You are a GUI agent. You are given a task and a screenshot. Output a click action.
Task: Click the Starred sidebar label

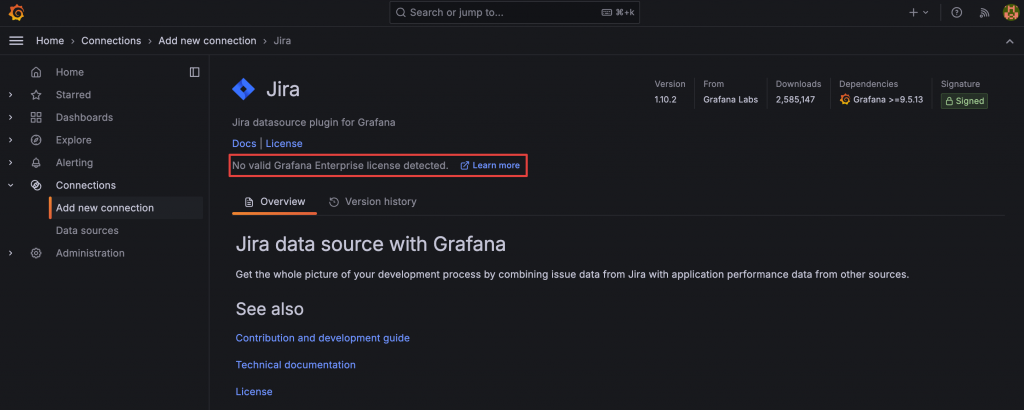[x=73, y=95]
